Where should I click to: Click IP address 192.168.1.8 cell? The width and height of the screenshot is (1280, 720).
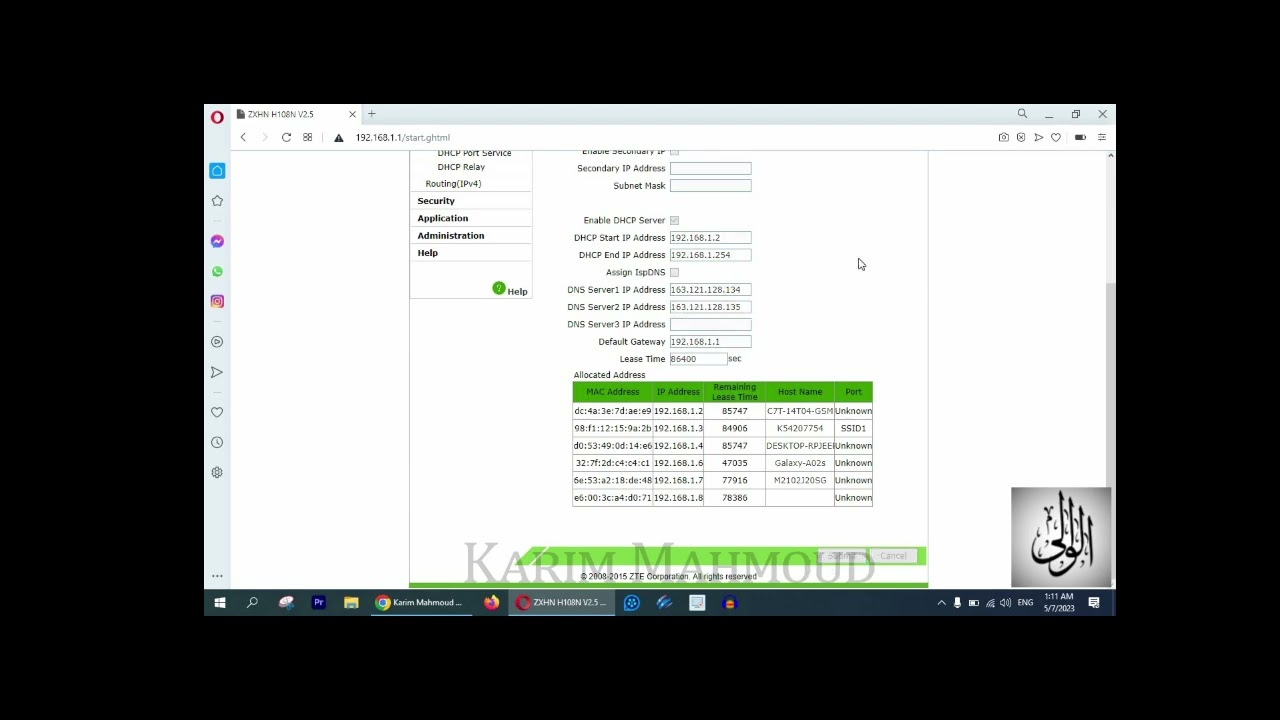tap(678, 498)
